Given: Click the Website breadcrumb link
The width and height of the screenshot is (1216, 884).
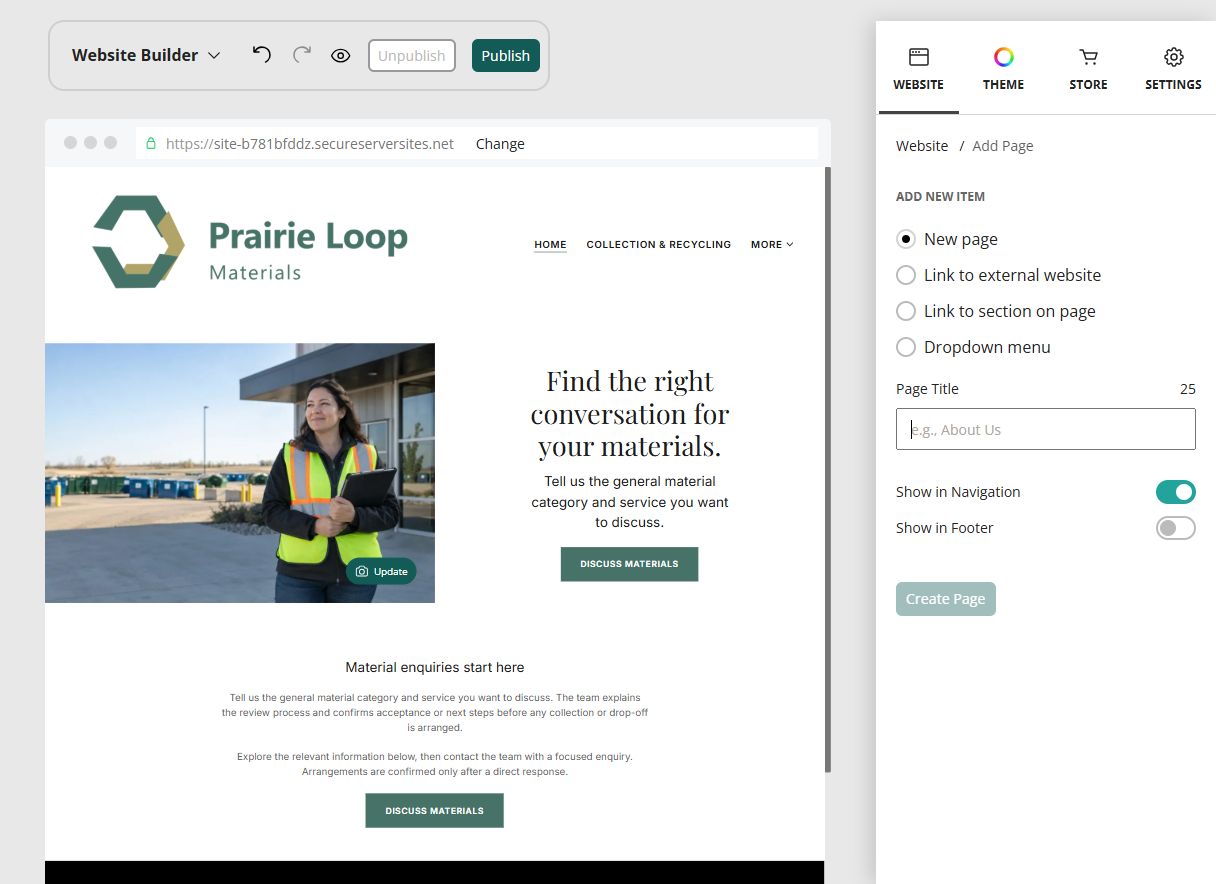Looking at the screenshot, I should 922,146.
